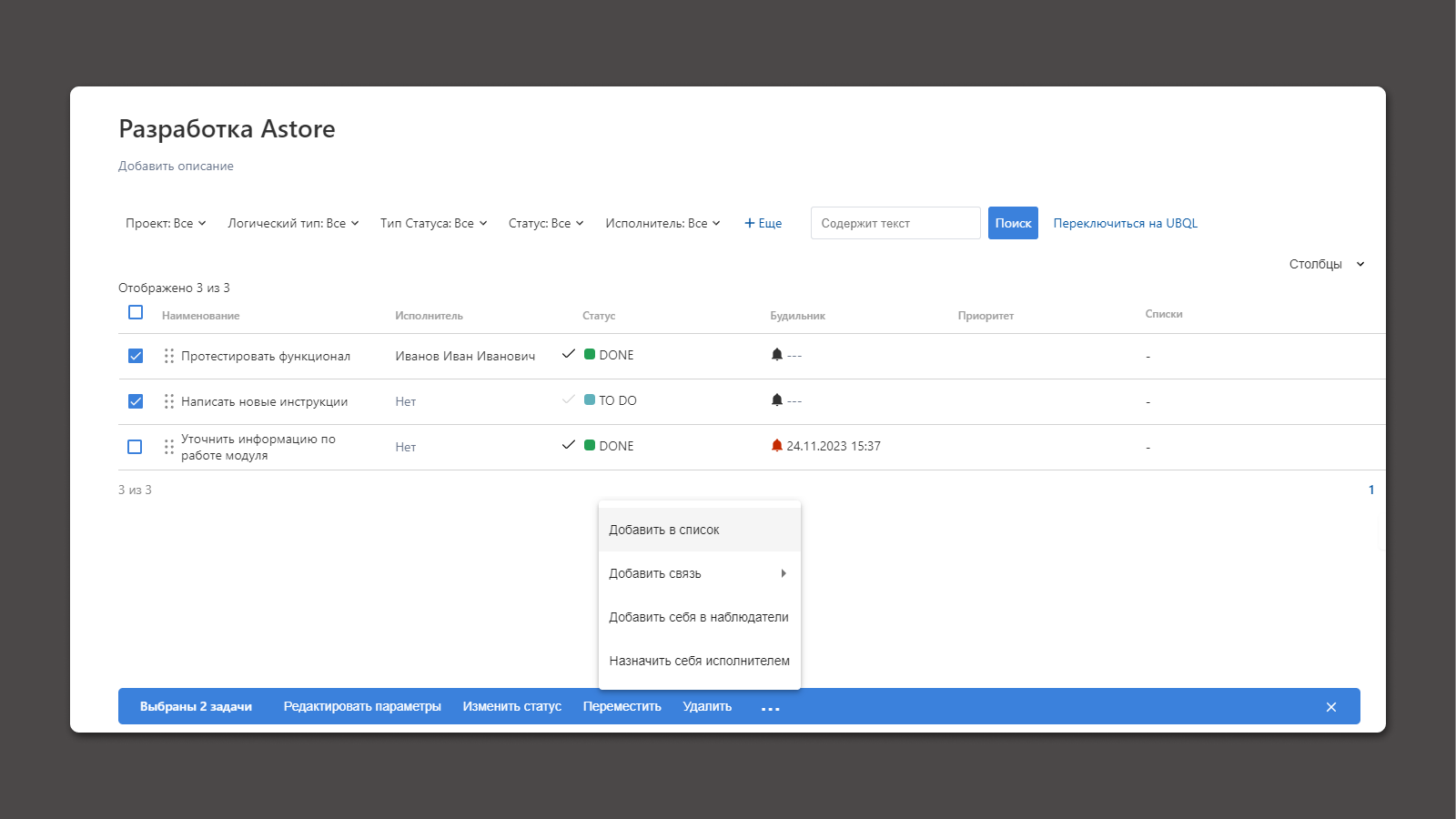Uncheck the Протестировать функционал task checkbox
Screen dimensions: 1456x819
coord(136,356)
